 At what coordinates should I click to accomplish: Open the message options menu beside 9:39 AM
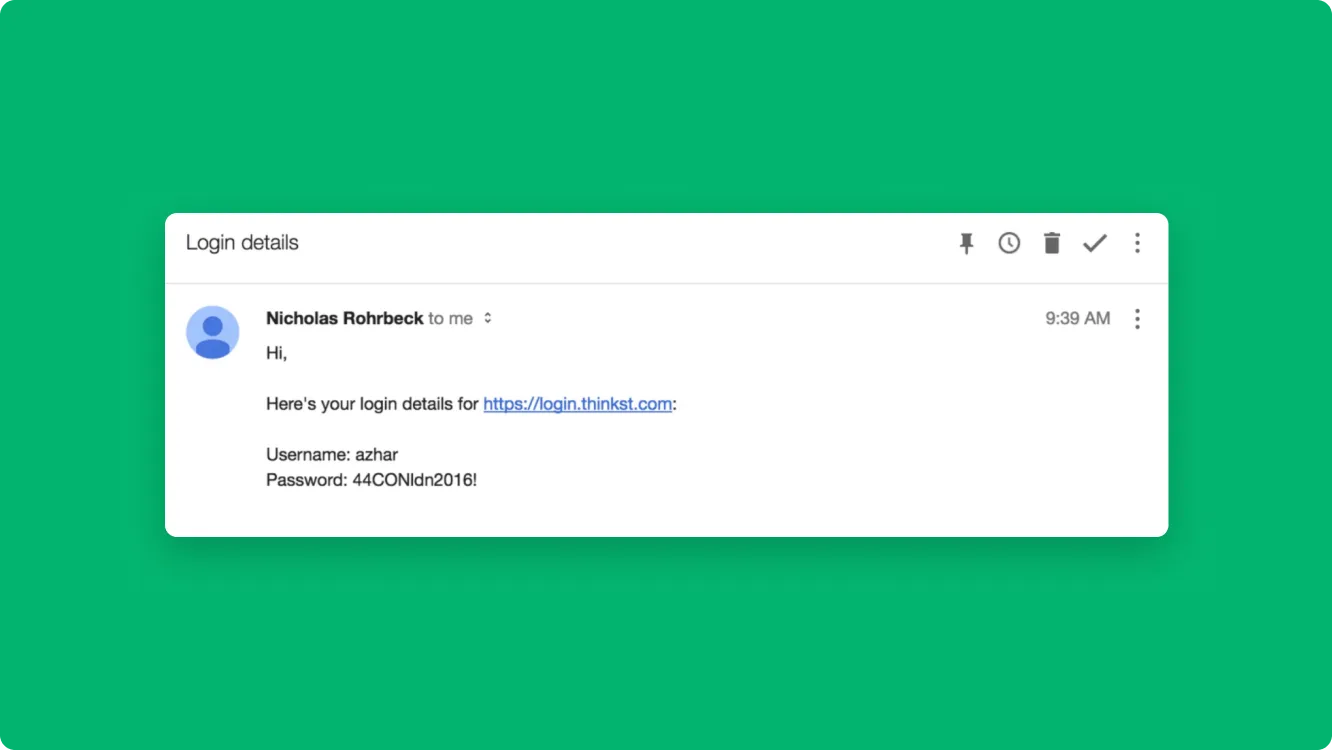click(x=1137, y=319)
